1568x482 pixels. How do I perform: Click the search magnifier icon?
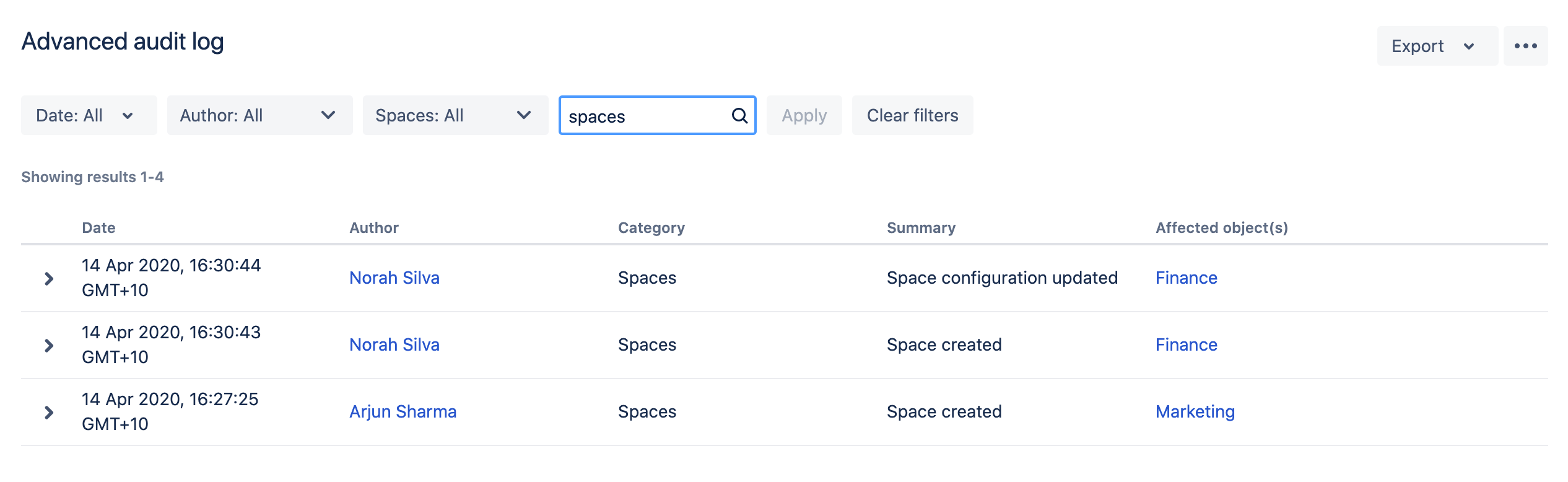[739, 115]
